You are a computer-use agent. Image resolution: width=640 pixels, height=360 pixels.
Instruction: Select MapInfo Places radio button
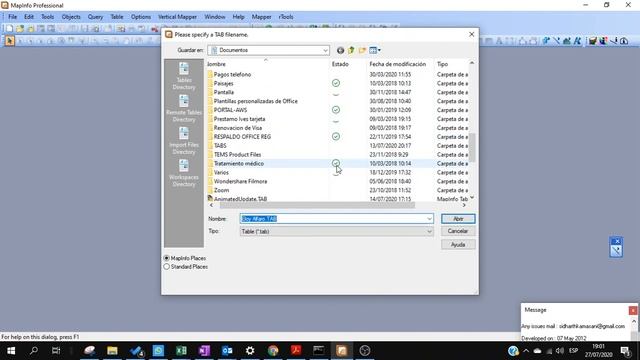coord(167,258)
